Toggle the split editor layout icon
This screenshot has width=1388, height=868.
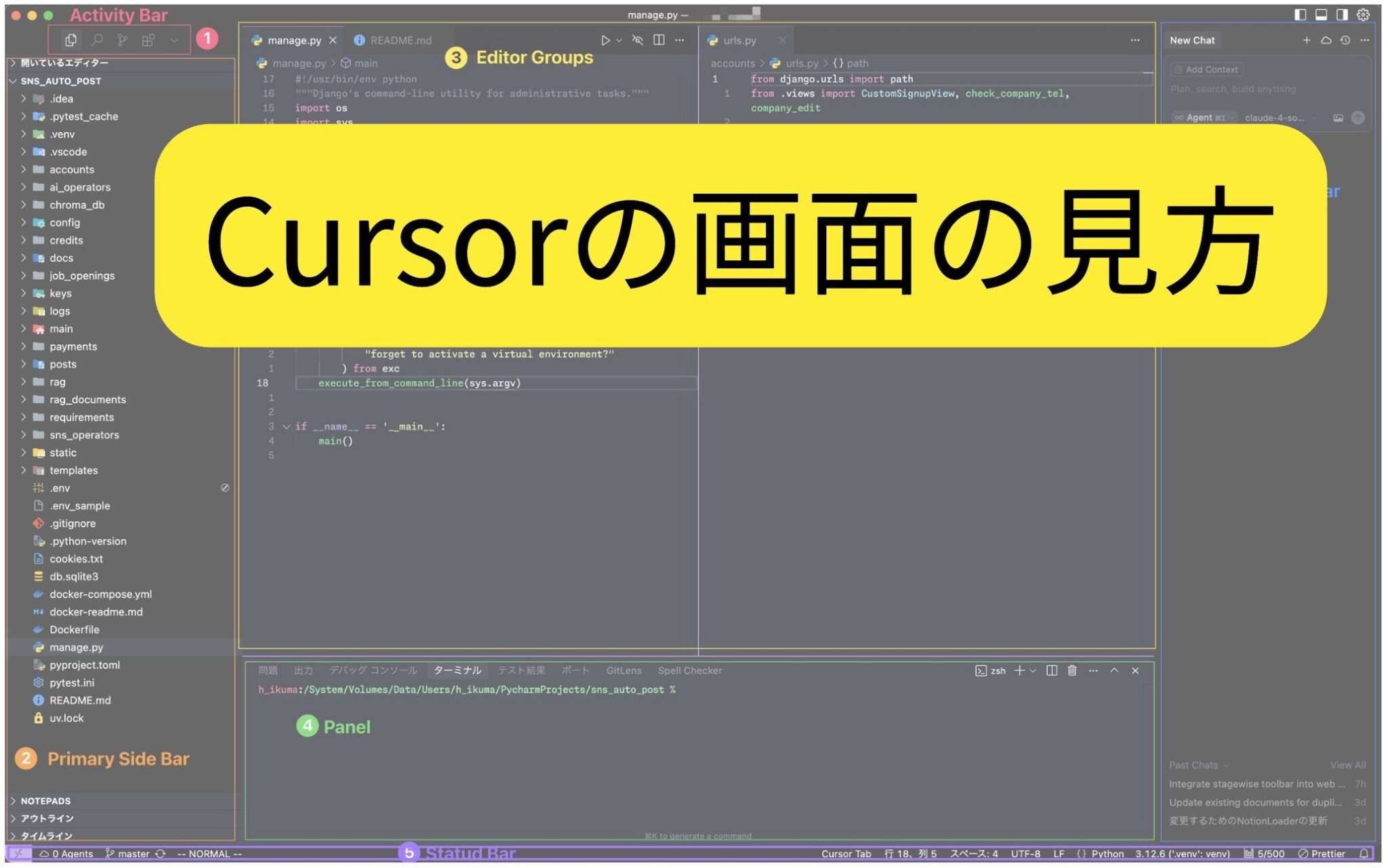pyautogui.click(x=658, y=40)
